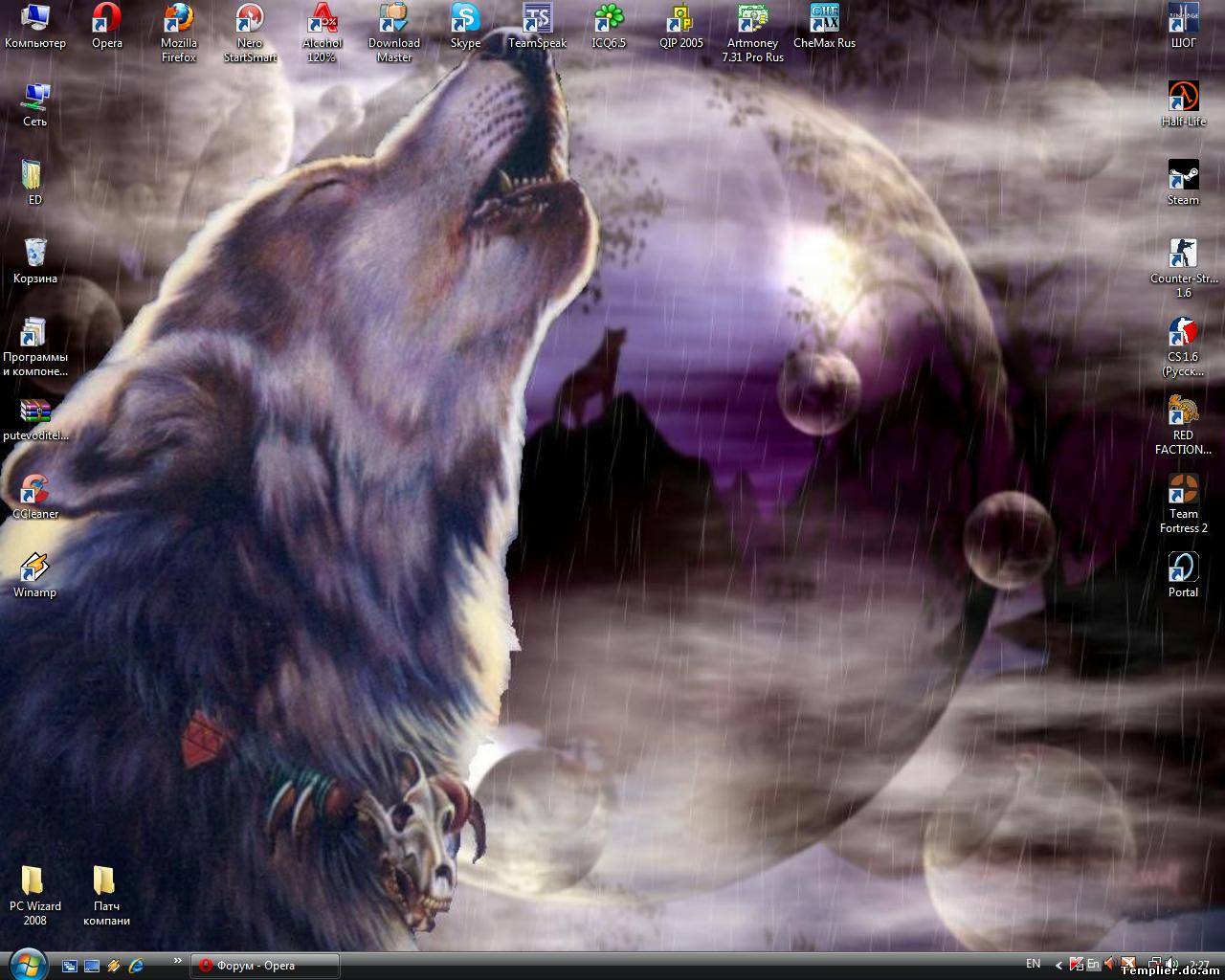
Task: Select the QIP 2005 shortcut
Action: [680, 26]
